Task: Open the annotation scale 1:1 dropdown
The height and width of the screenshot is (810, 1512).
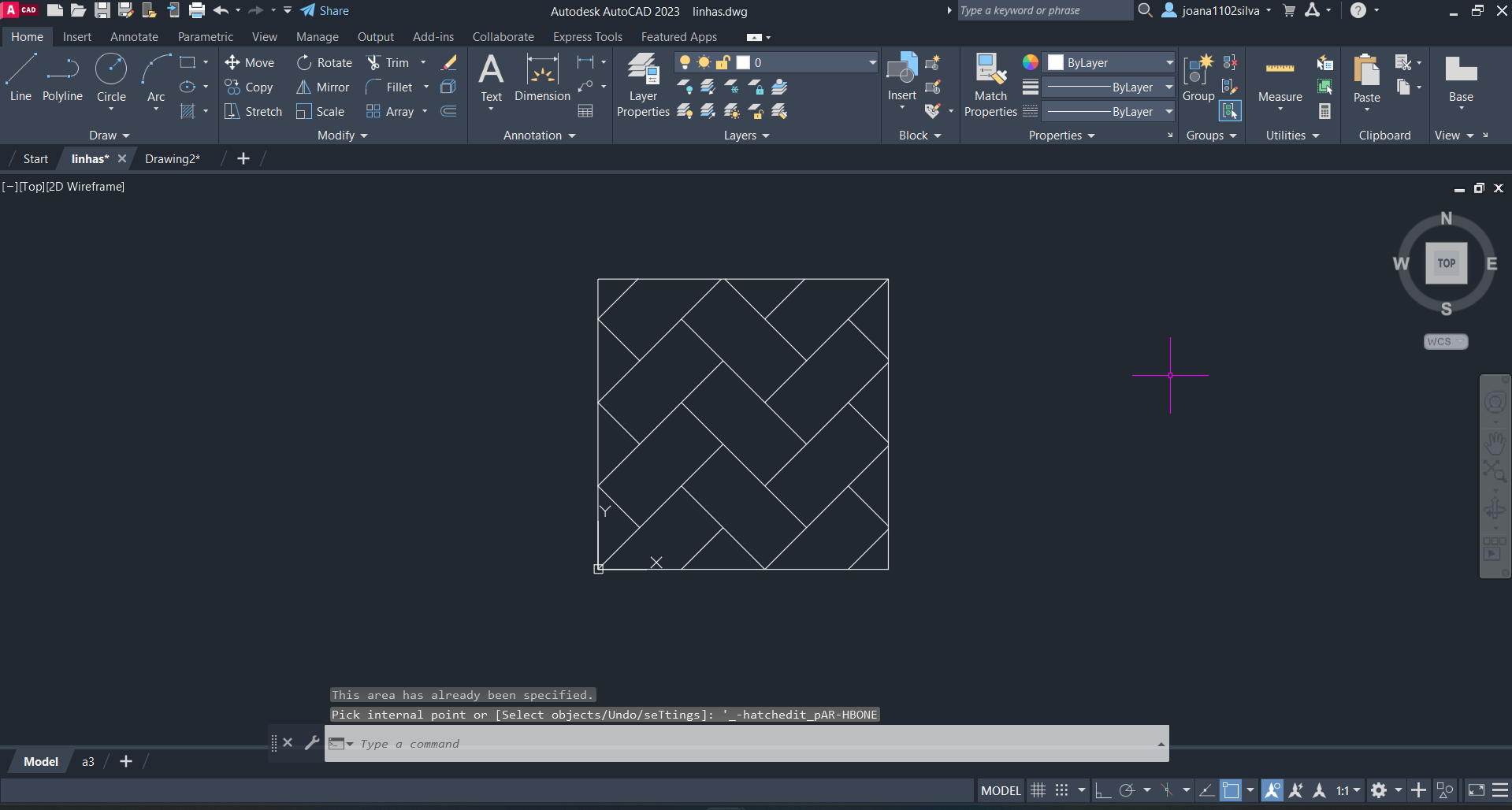Action: (1348, 790)
